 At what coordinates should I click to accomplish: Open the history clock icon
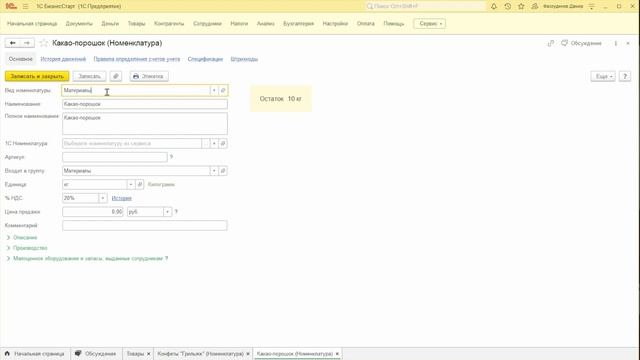click(x=508, y=7)
